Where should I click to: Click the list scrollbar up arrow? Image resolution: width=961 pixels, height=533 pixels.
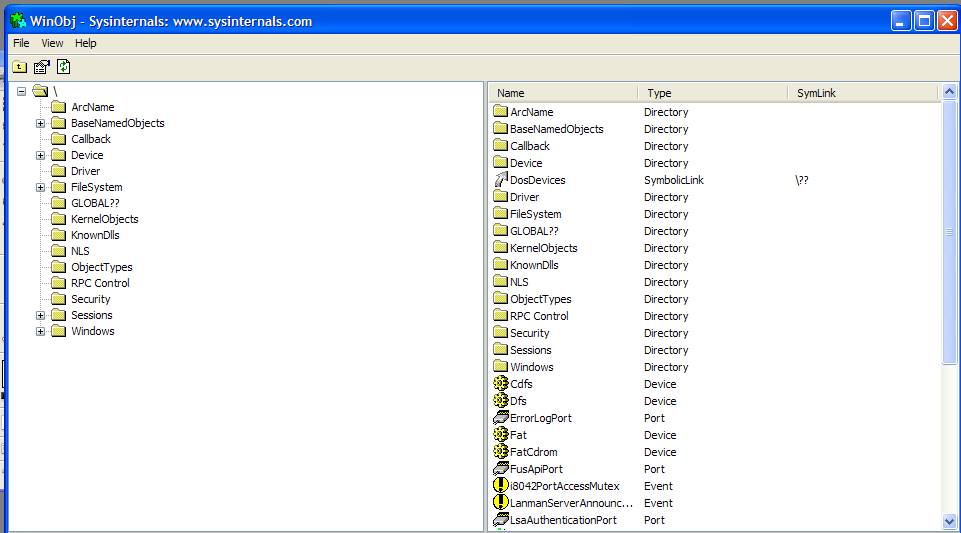[x=949, y=92]
